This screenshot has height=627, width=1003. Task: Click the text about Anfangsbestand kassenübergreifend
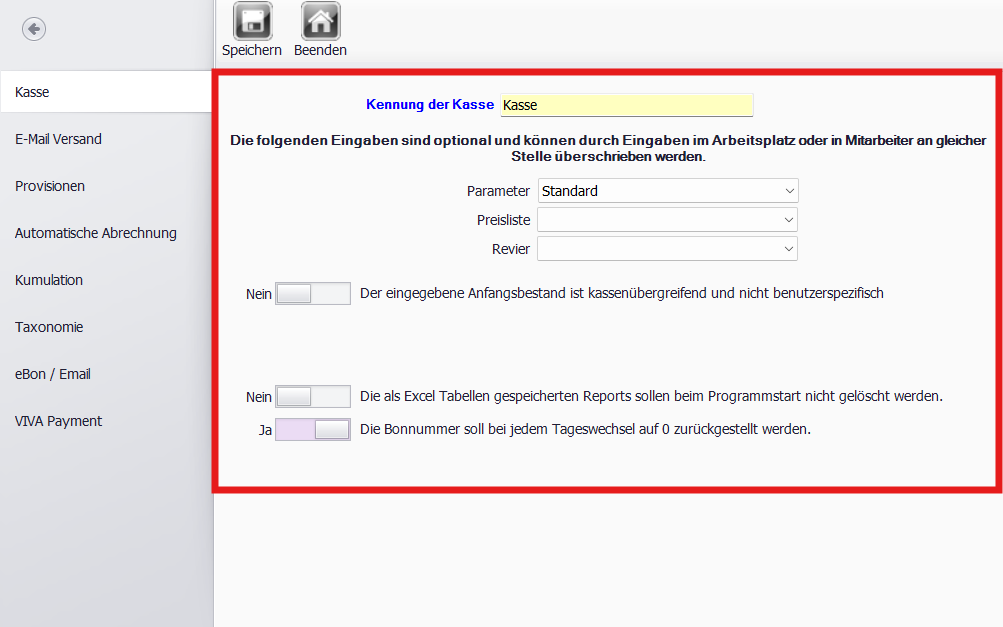(622, 293)
